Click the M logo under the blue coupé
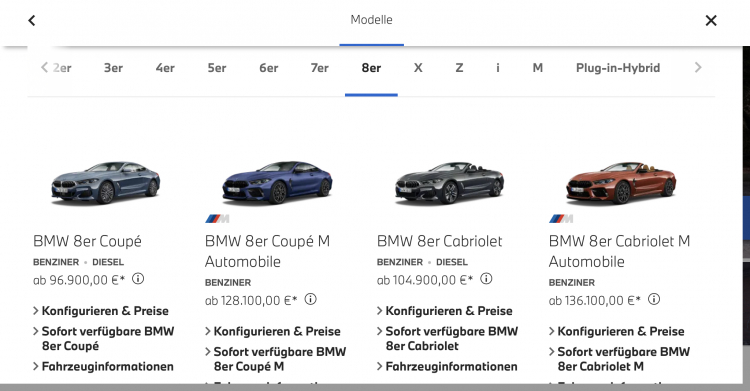750x391 pixels. (217, 219)
